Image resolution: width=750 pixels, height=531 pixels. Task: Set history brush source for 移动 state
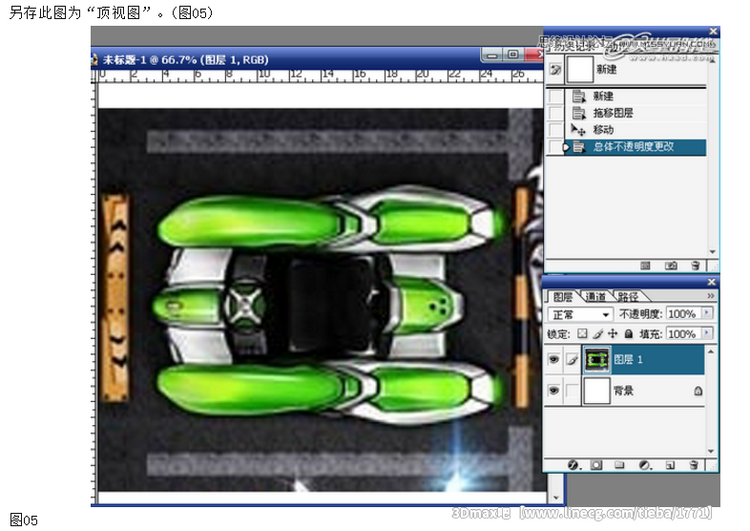[555, 130]
